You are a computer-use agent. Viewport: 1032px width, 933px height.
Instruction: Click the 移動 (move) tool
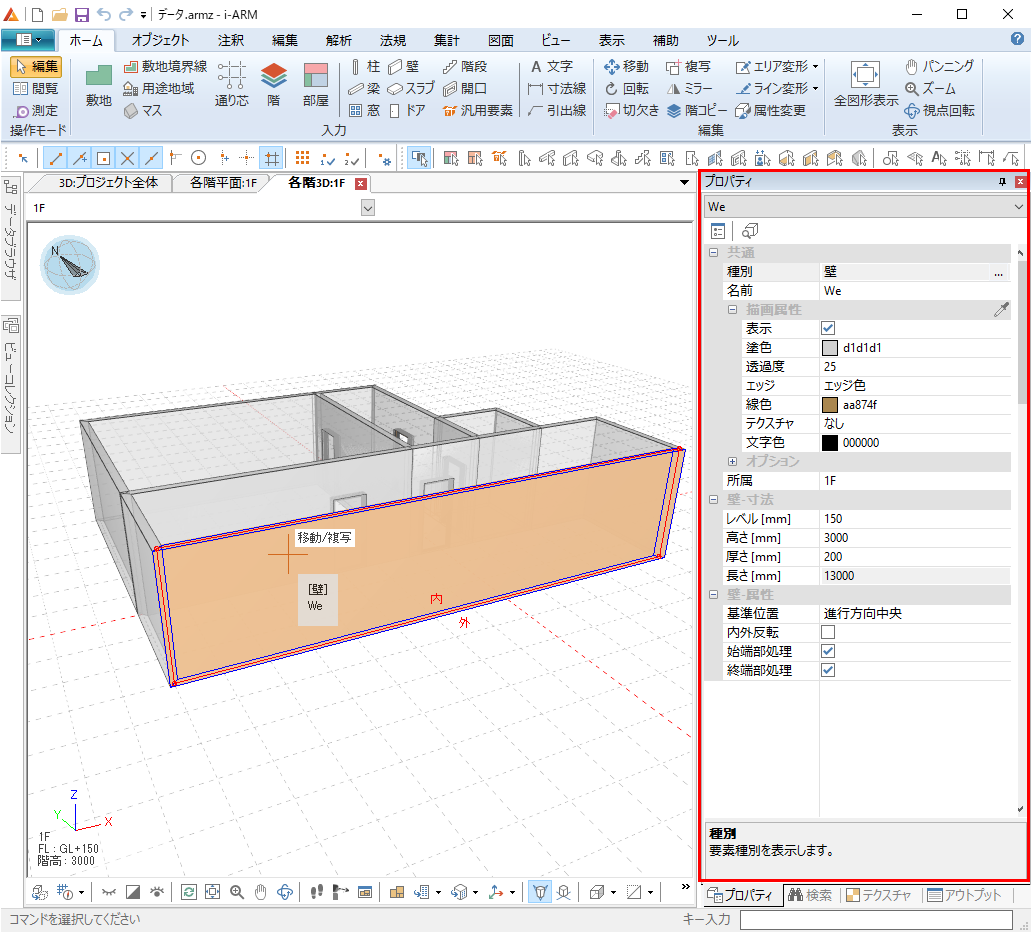[626, 66]
